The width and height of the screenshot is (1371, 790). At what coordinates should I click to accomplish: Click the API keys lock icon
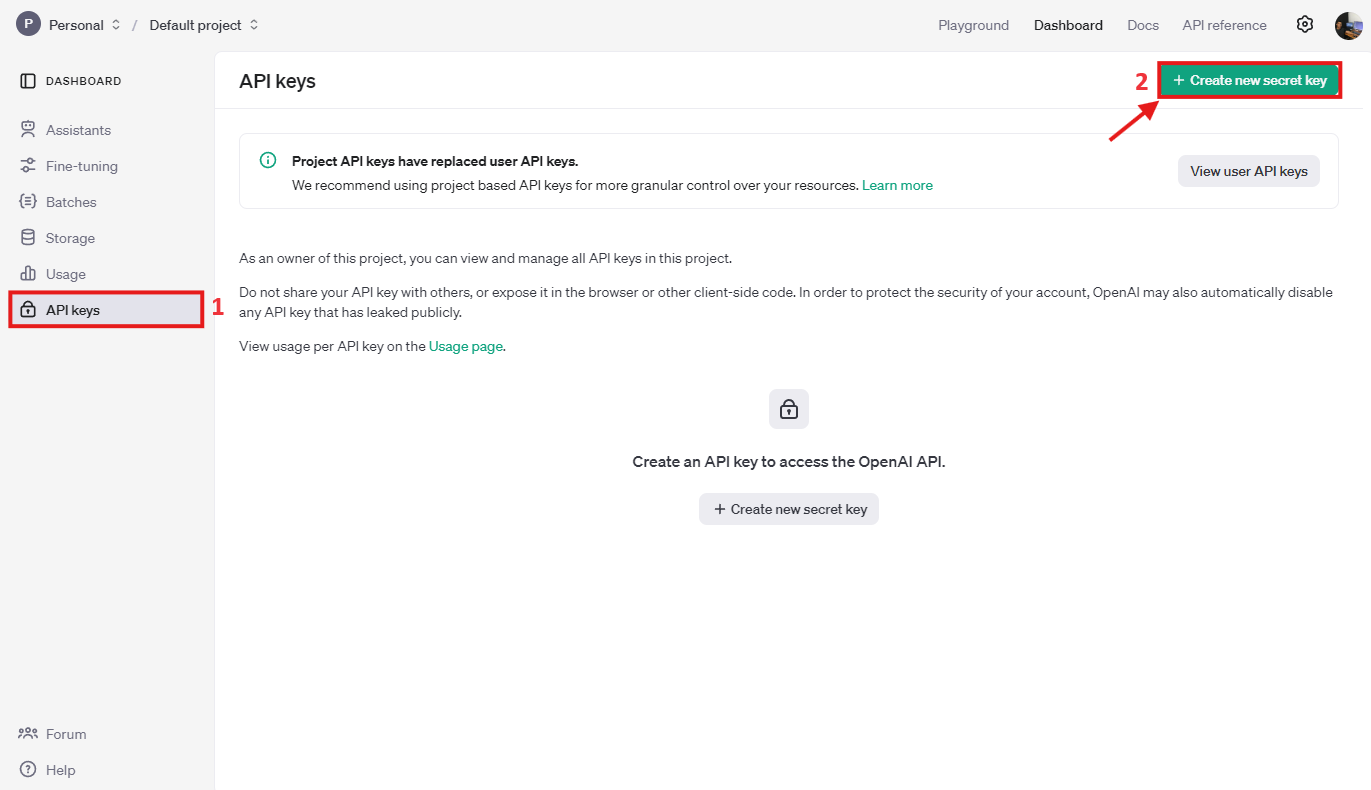(28, 310)
